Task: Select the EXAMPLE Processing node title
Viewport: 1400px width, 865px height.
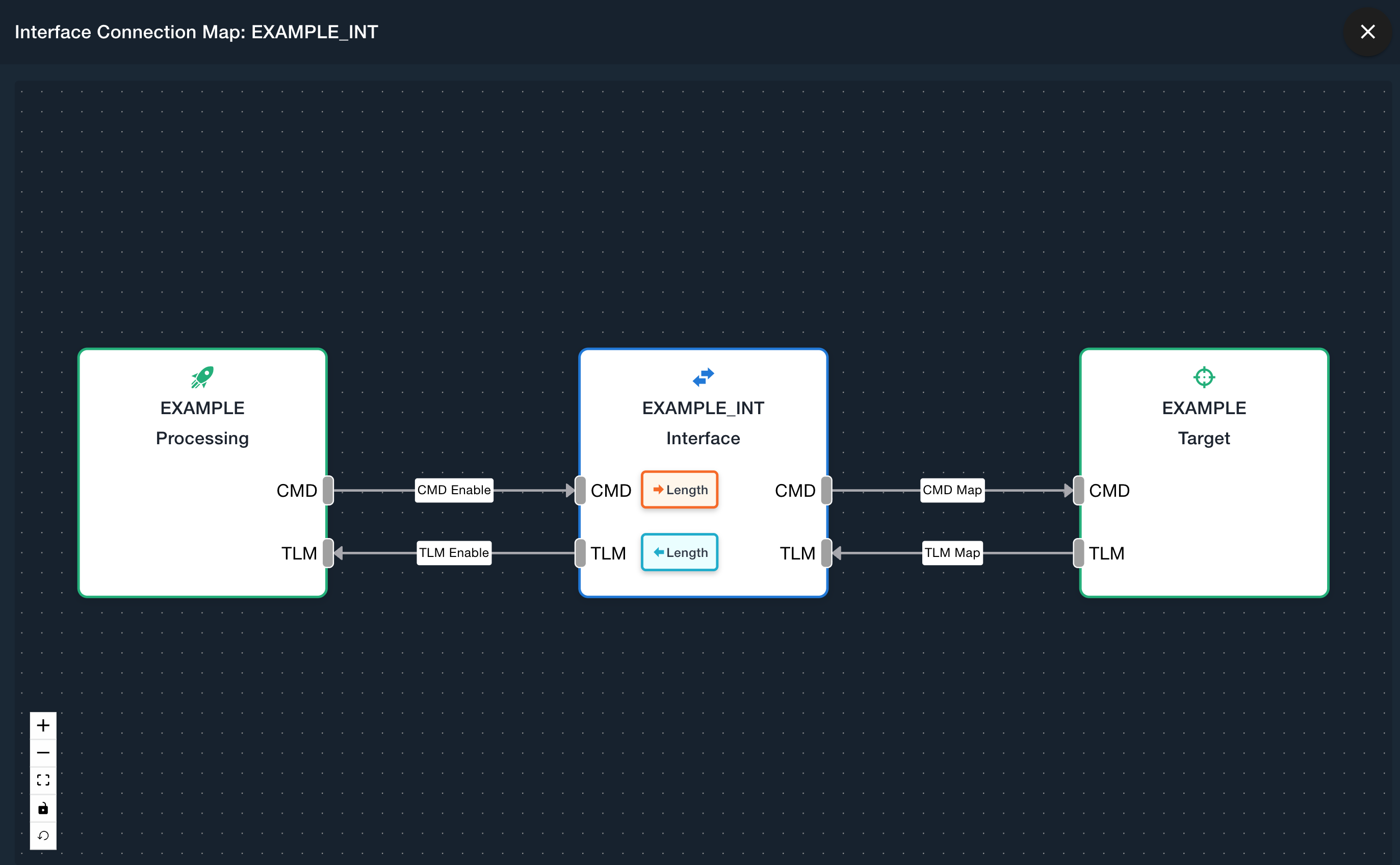Action: tap(202, 408)
